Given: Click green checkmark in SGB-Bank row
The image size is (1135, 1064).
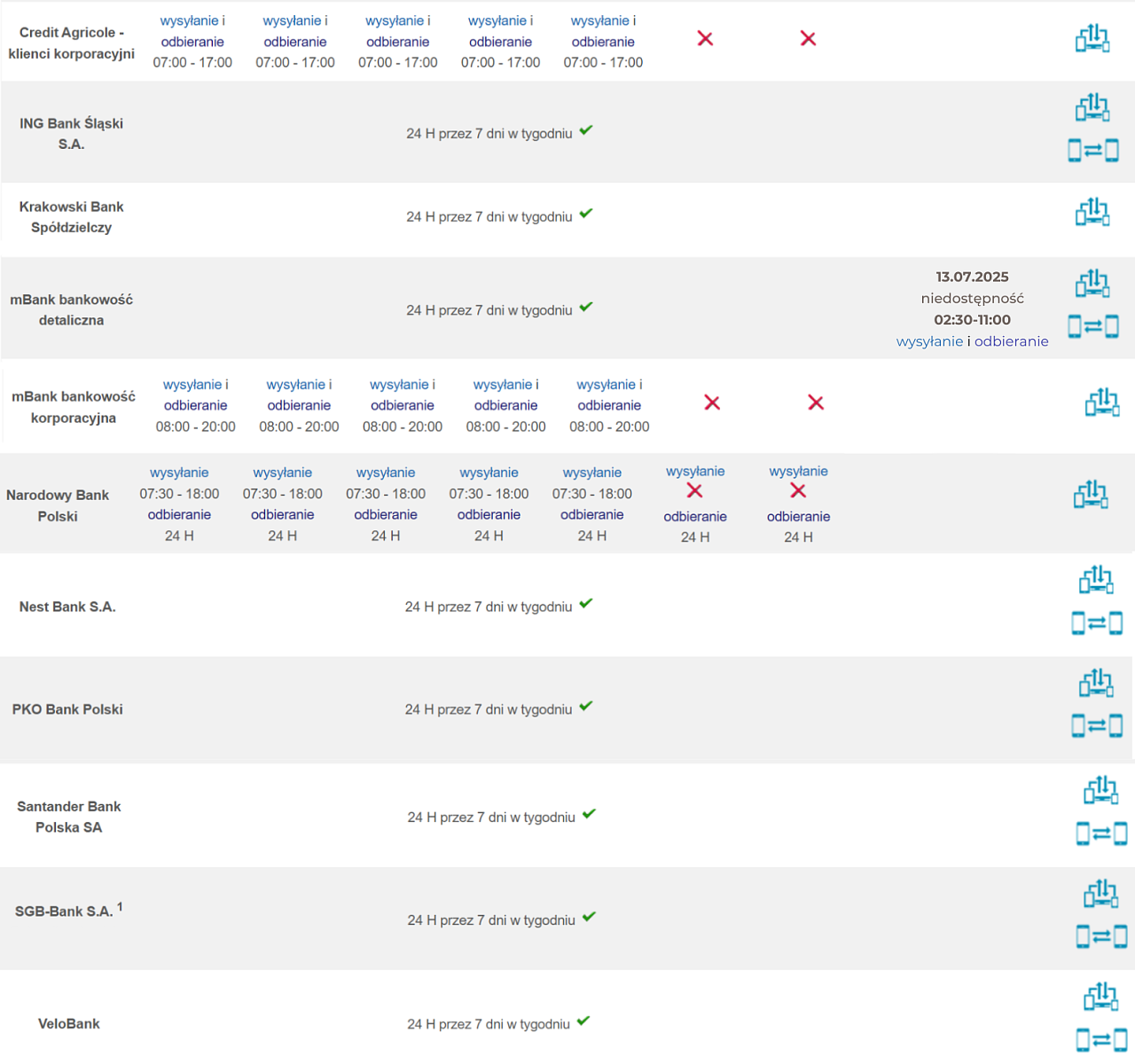Looking at the screenshot, I should (x=590, y=917).
